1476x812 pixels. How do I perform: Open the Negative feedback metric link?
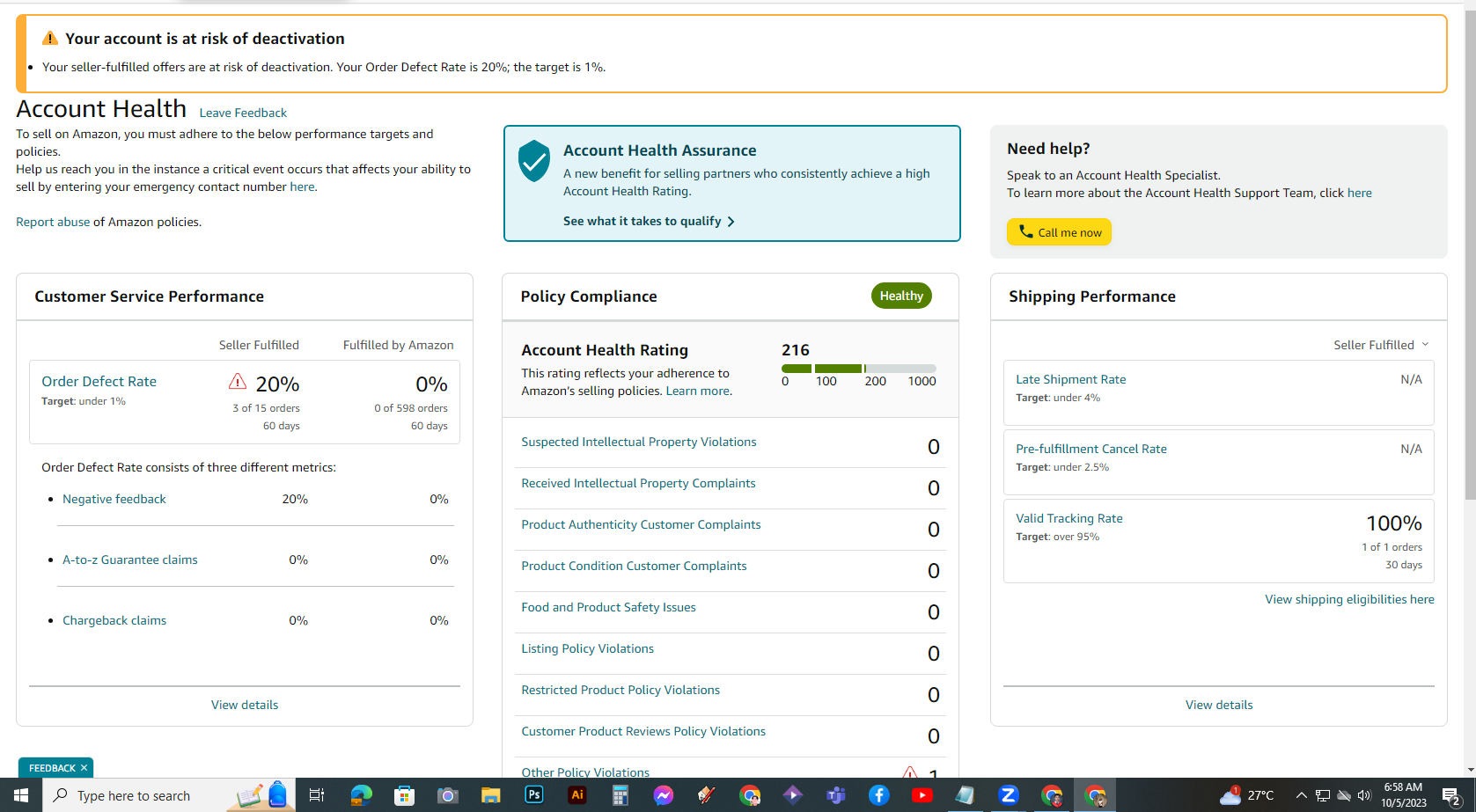[114, 499]
